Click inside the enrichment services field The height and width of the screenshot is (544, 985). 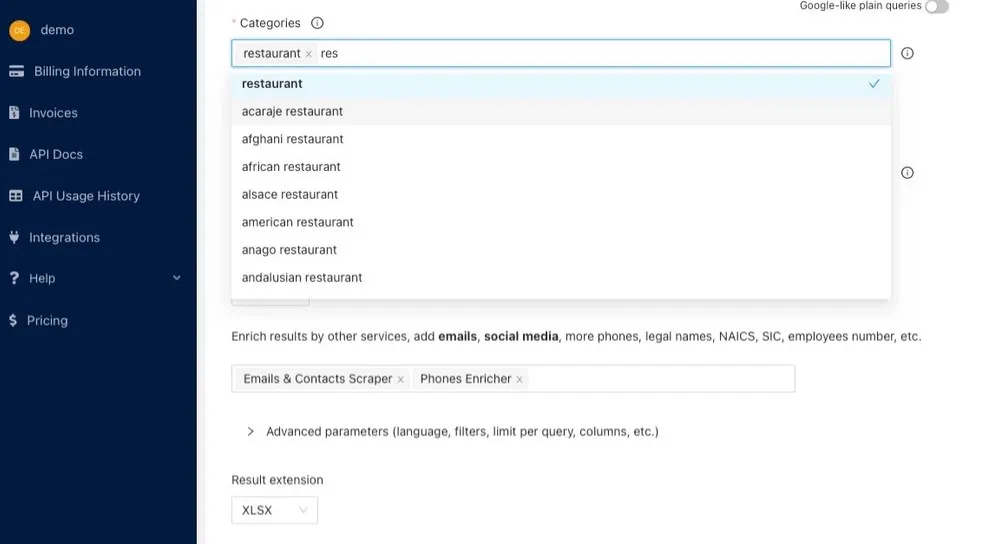660,379
